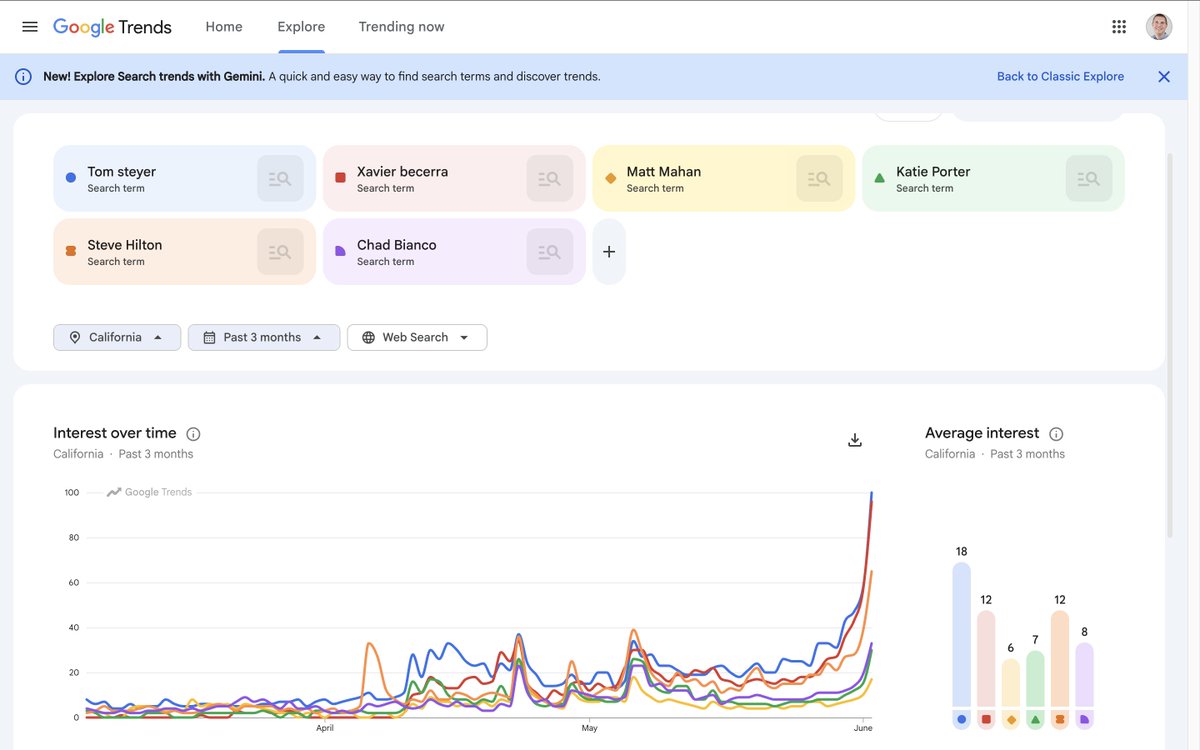Select the Chad Bianco search term card
The image size is (1200, 750).
click(454, 252)
